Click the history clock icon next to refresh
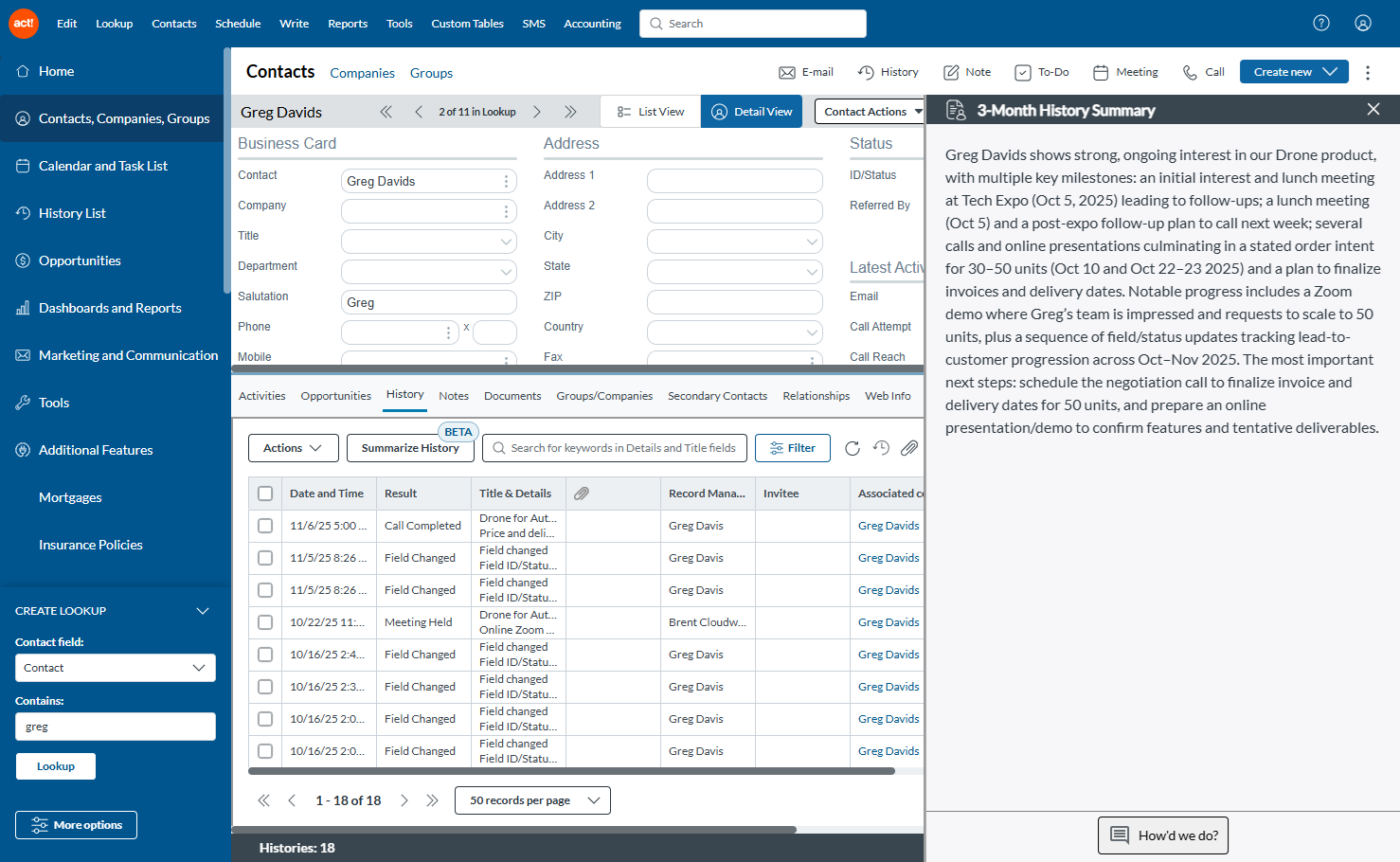 pos(881,448)
